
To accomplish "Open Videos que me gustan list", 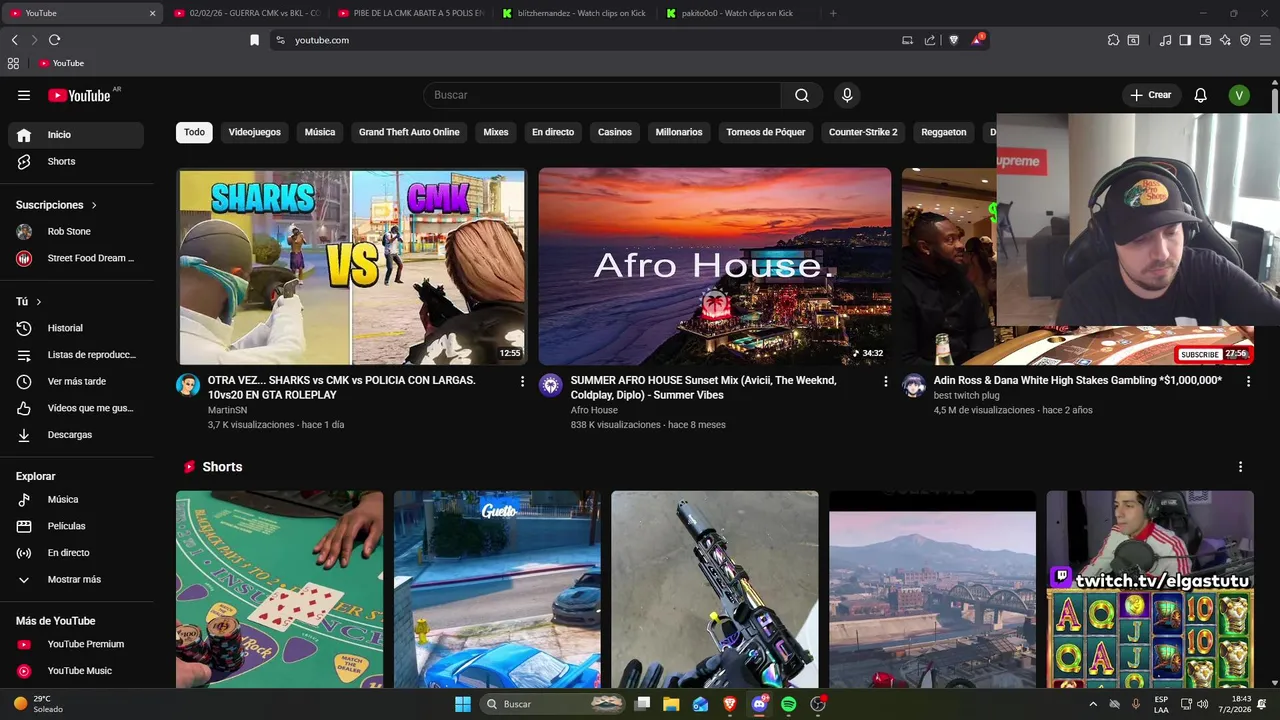I will pyautogui.click(x=76, y=408).
